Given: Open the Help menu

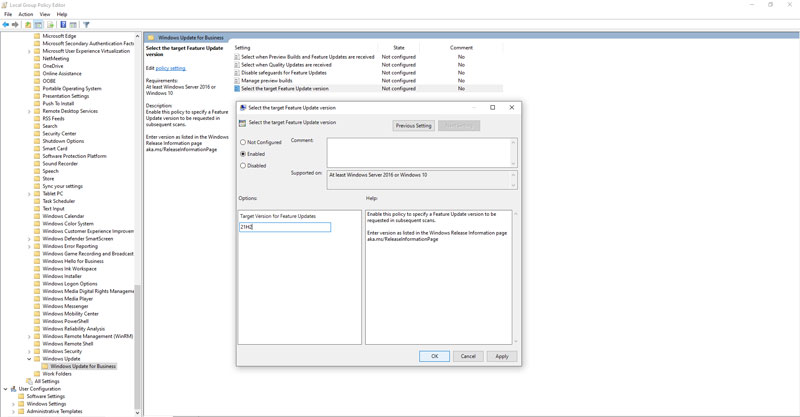Looking at the screenshot, I should click(x=62, y=14).
